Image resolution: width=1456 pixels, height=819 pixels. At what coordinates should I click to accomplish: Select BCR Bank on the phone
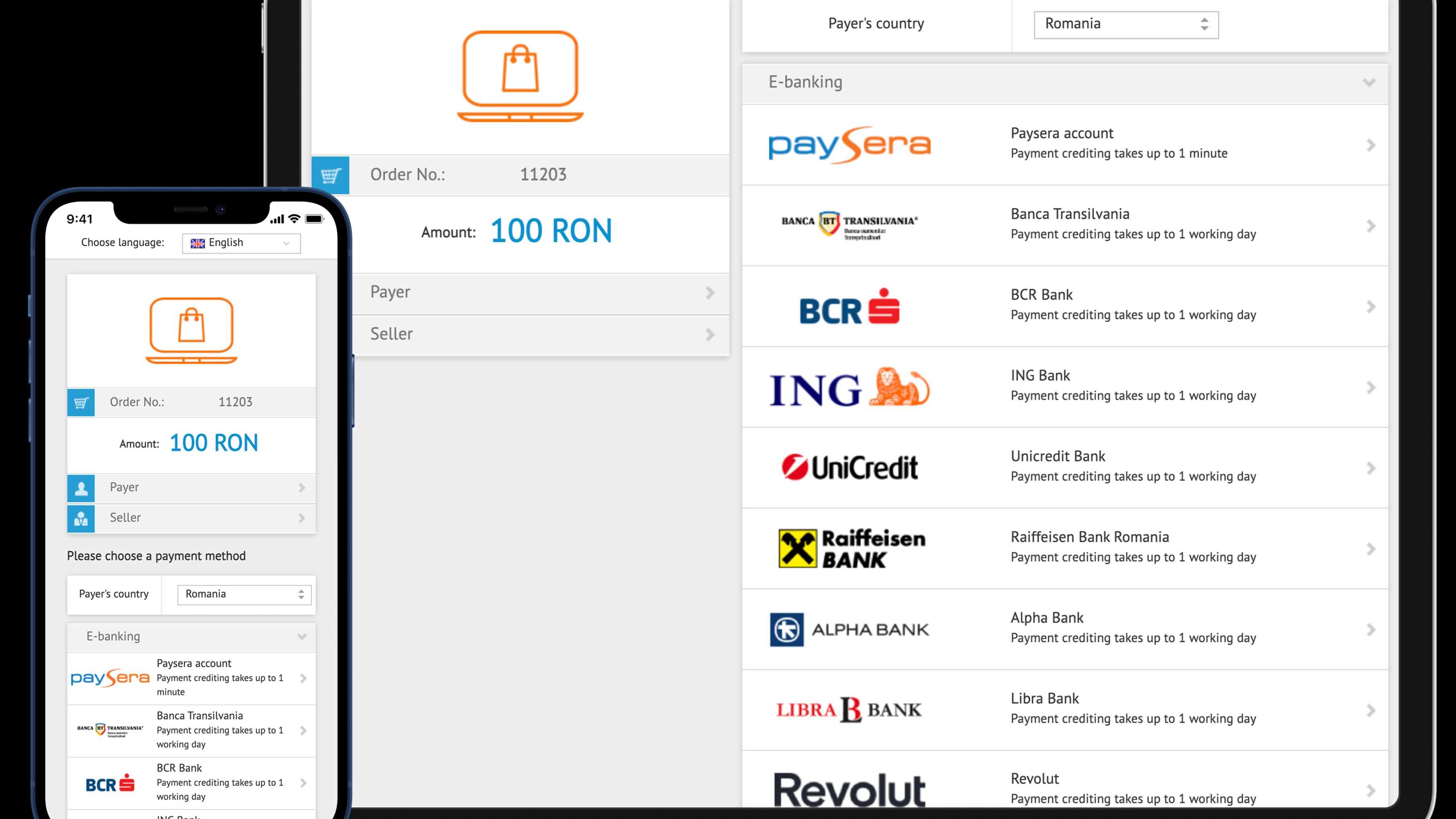(192, 783)
